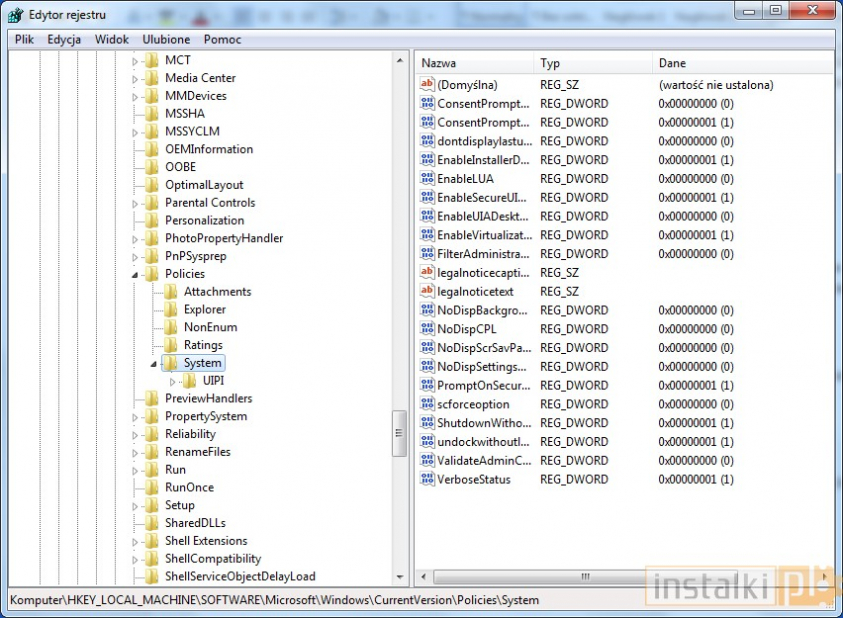843x618 pixels.
Task: Expand the UIPI subkey arrow
Action: coord(173,381)
